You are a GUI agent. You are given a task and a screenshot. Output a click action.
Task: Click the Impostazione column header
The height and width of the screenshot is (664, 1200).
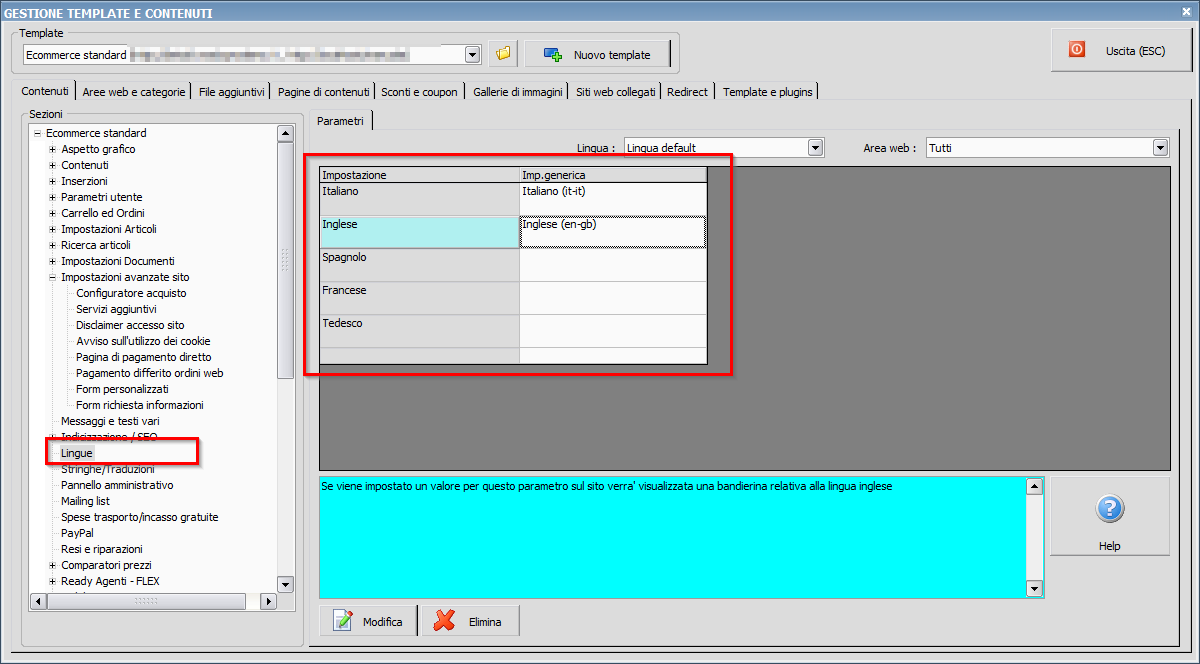(x=419, y=175)
